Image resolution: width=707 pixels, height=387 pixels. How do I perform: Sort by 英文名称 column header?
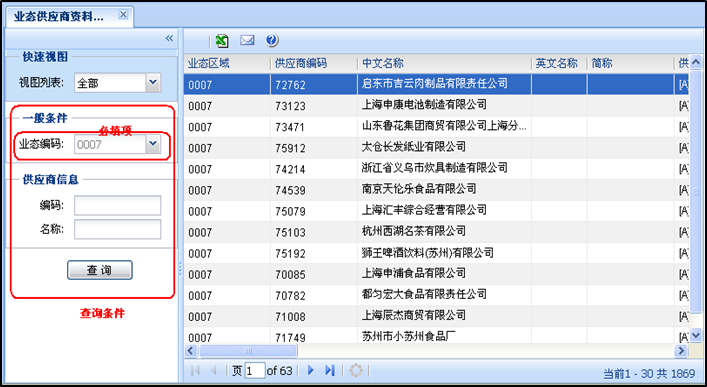(559, 64)
